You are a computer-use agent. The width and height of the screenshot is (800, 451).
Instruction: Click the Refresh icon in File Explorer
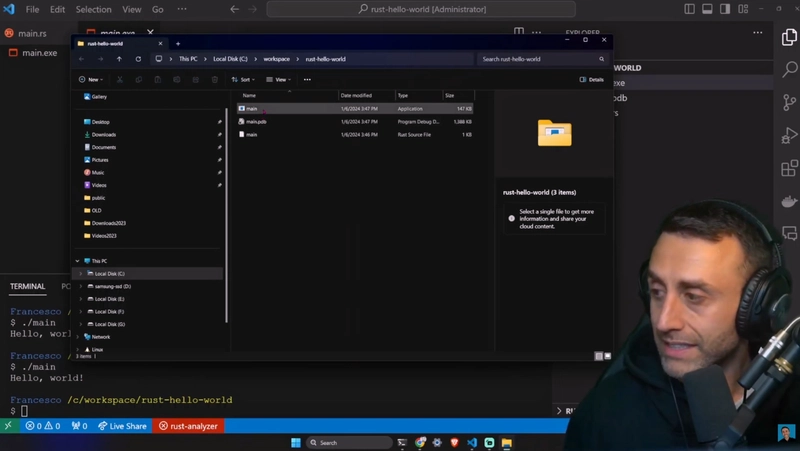(136, 59)
